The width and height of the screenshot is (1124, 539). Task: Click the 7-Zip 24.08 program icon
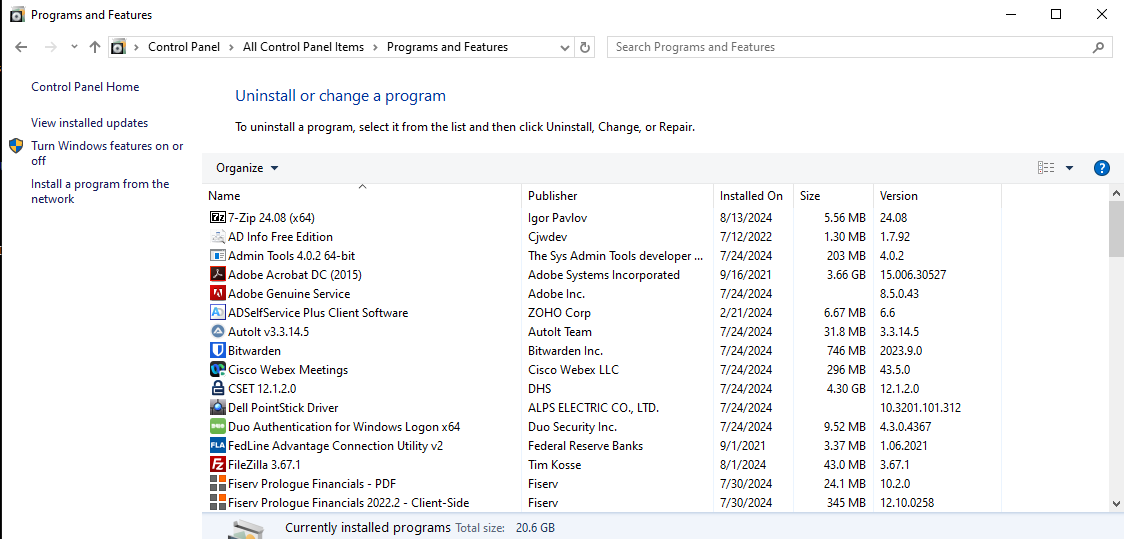click(x=217, y=217)
